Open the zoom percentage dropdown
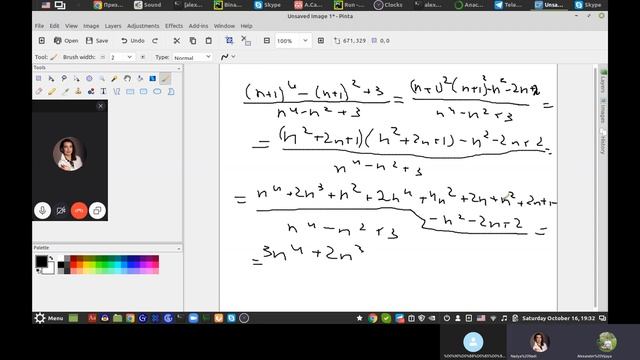Screen dimensions: 640x360 tap(305, 41)
